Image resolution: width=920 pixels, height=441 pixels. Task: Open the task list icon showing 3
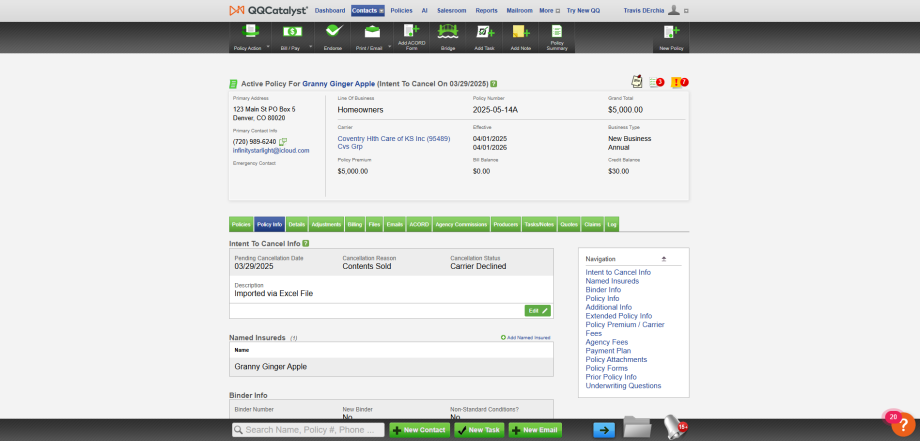point(657,82)
